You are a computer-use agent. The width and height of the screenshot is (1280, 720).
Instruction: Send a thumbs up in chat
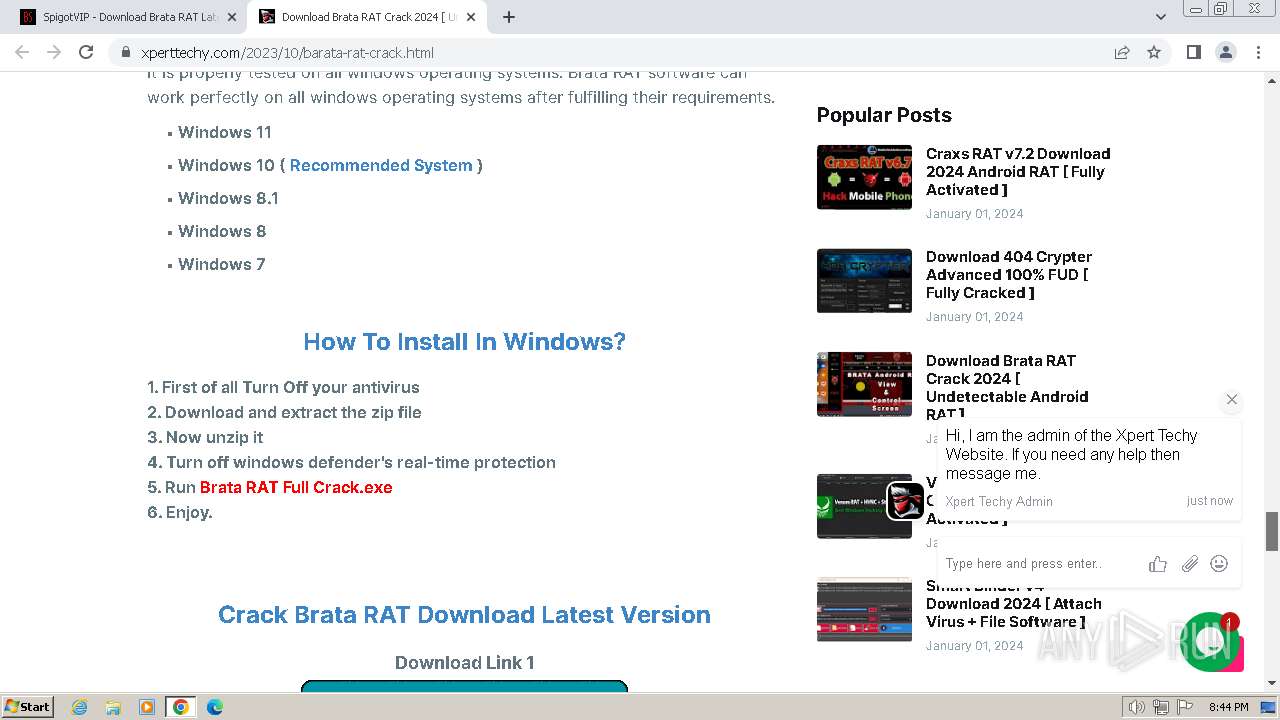click(x=1158, y=564)
